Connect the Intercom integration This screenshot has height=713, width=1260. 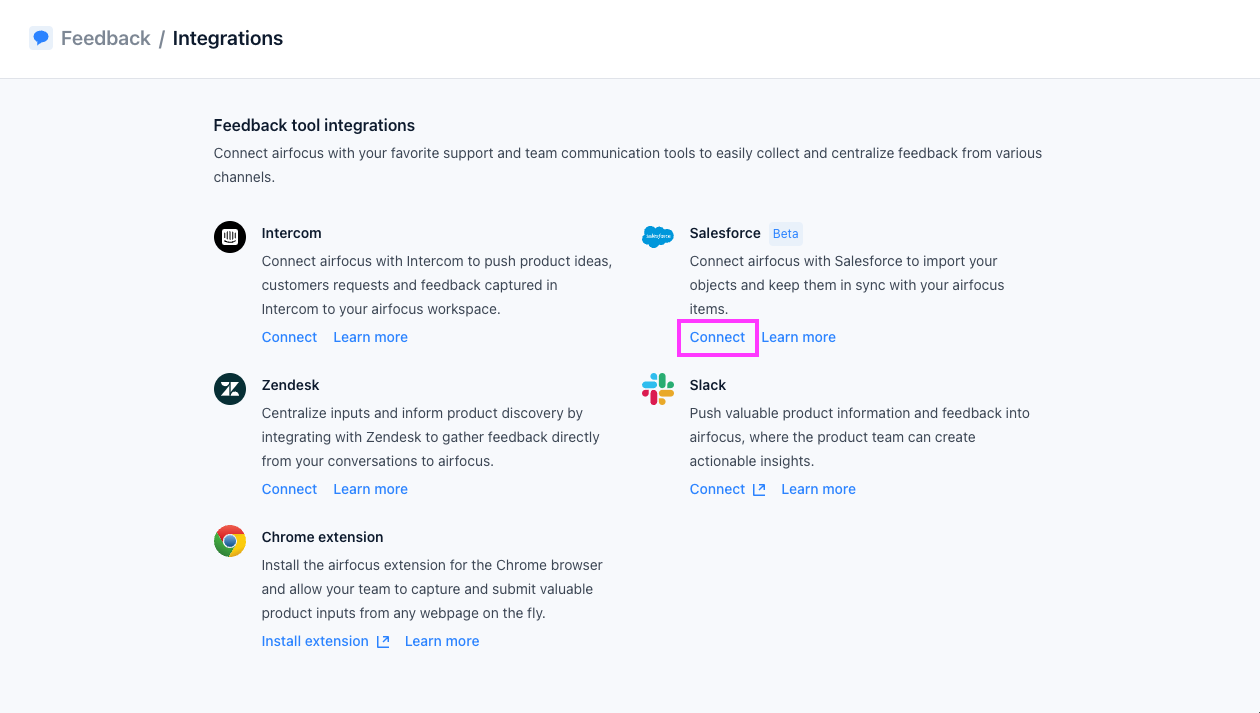point(289,337)
